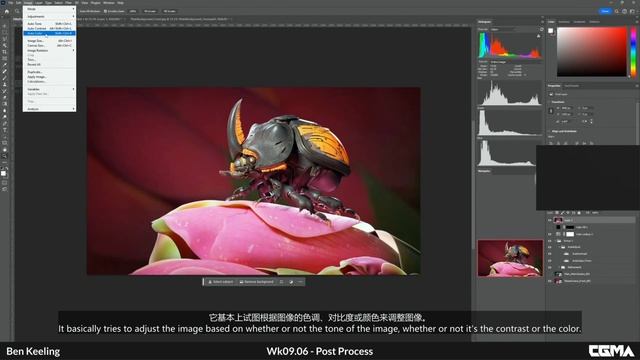Expand the Analysis submenu

click(x=49, y=109)
